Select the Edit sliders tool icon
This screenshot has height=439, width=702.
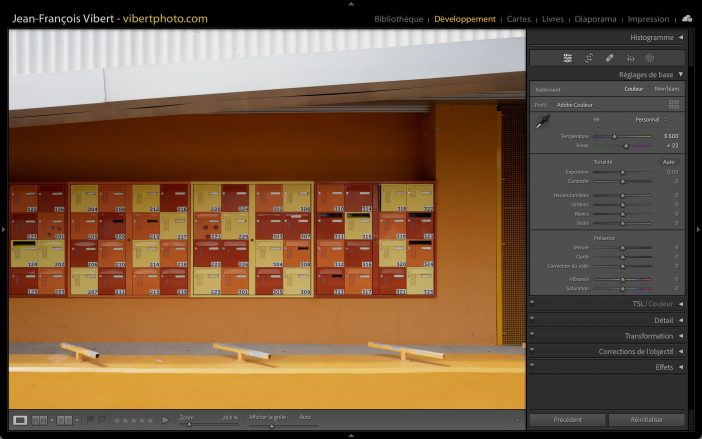tap(567, 58)
